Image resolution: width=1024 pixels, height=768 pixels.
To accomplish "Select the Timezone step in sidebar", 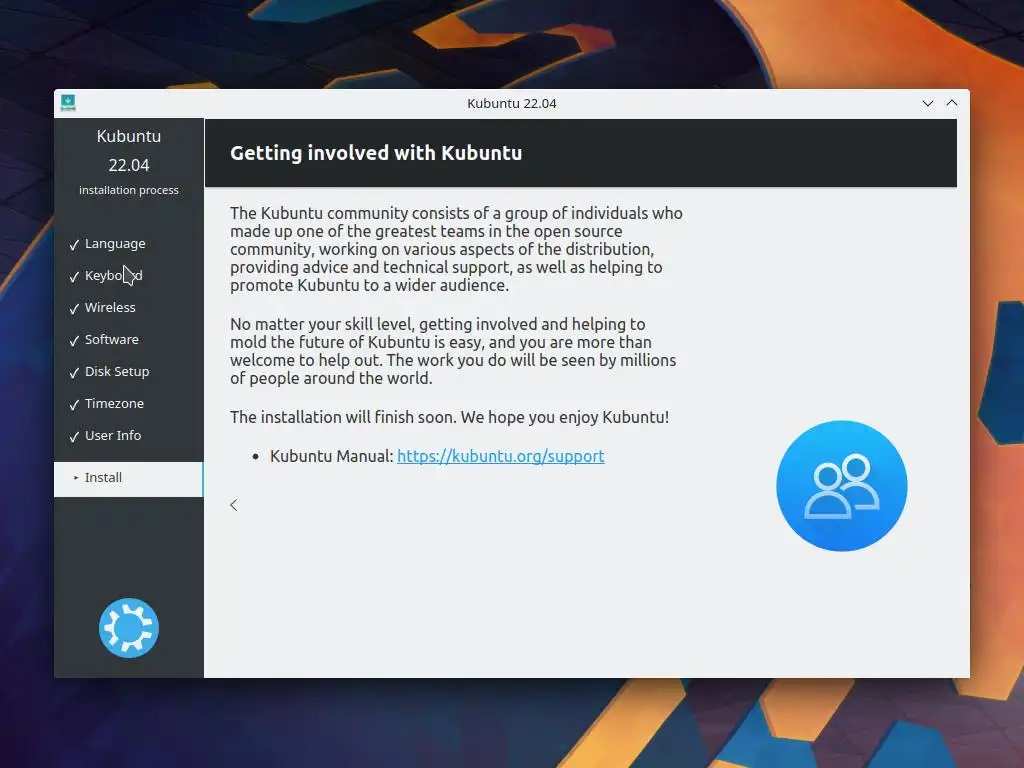I will pyautogui.click(x=114, y=404).
